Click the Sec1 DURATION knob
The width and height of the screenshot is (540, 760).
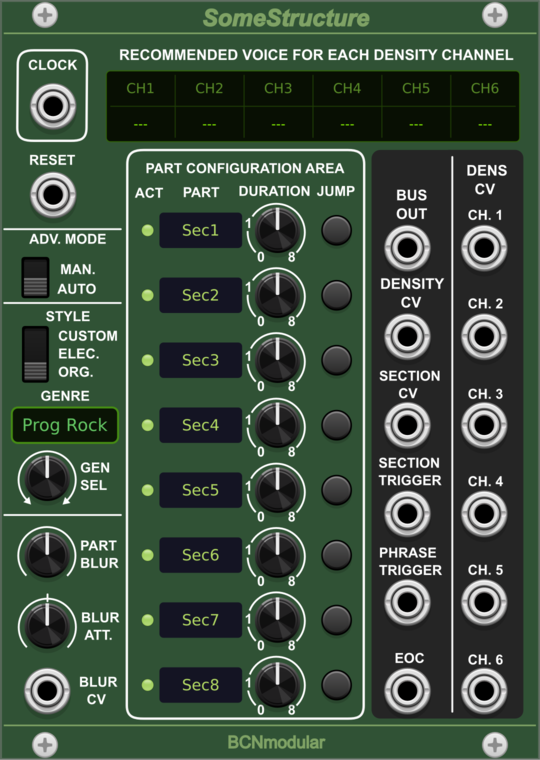(277, 230)
